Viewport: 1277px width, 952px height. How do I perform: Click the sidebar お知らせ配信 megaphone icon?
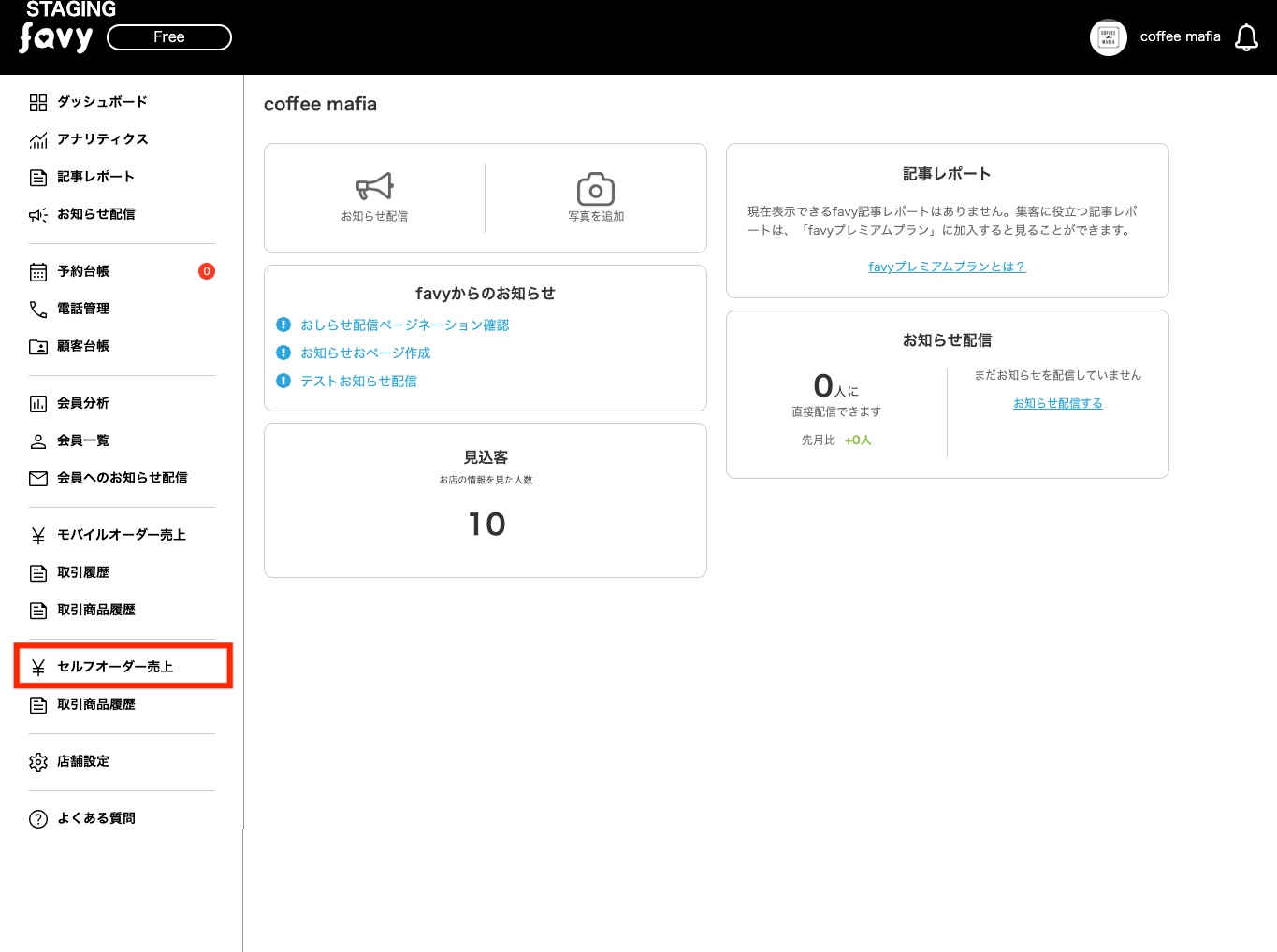(38, 215)
